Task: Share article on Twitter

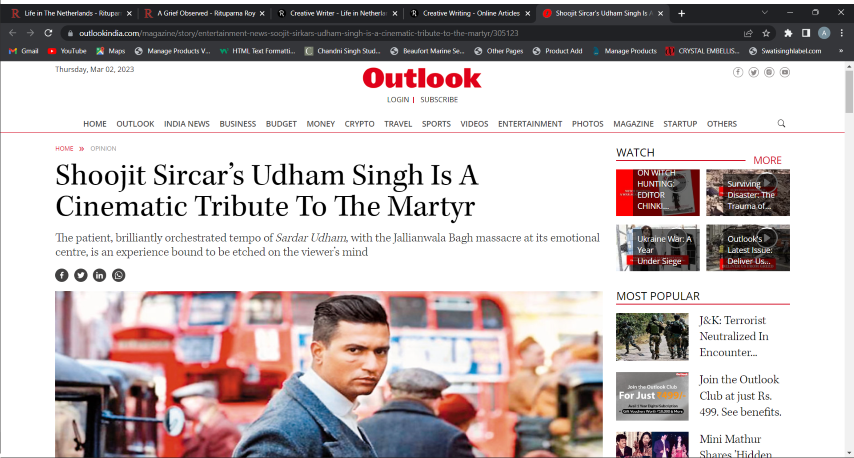Action: (81, 275)
